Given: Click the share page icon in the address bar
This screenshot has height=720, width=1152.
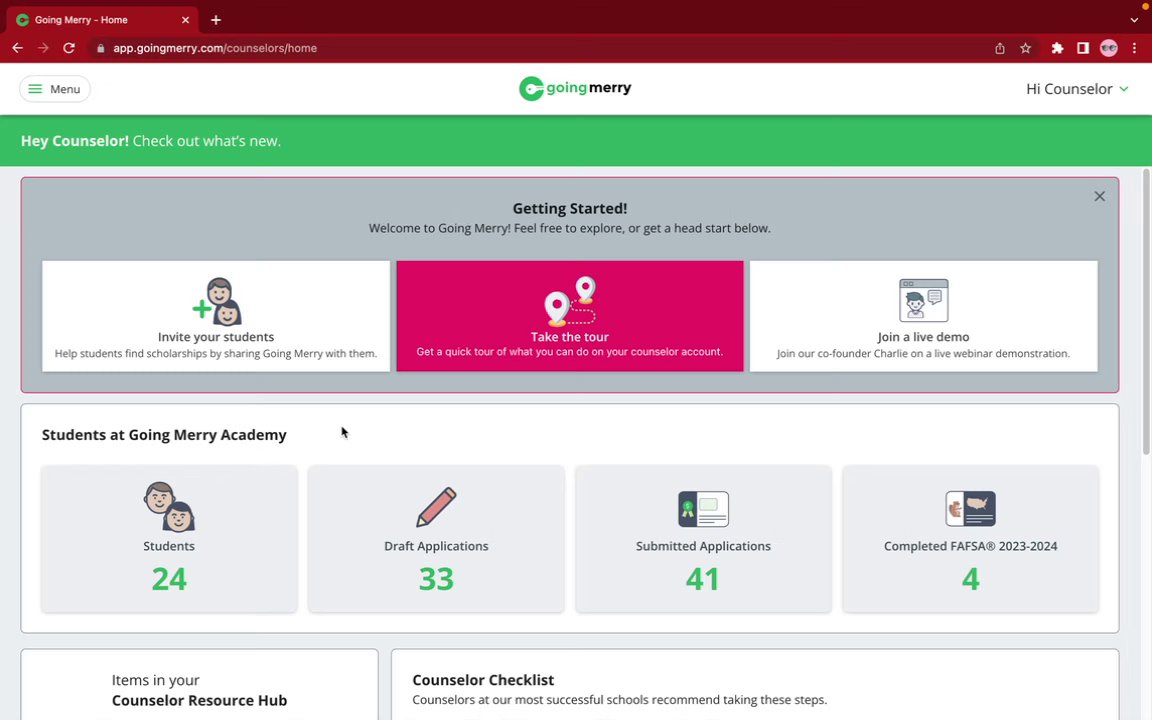Looking at the screenshot, I should tap(1000, 48).
